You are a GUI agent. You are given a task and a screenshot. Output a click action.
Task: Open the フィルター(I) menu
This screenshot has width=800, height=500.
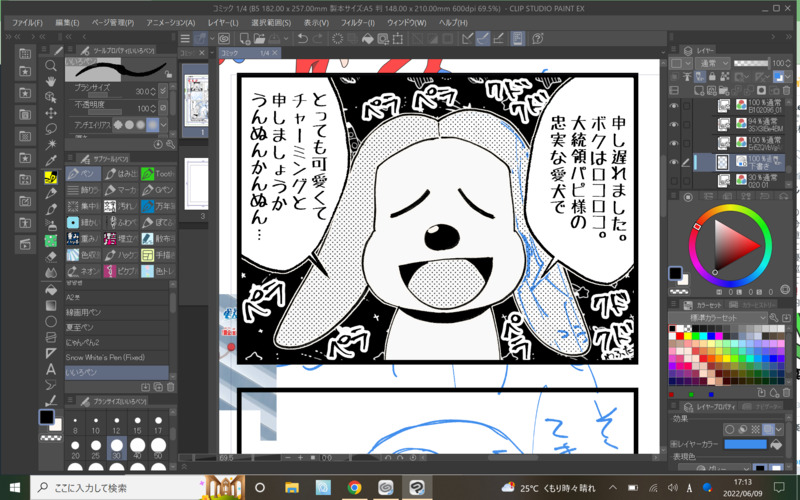(358, 22)
